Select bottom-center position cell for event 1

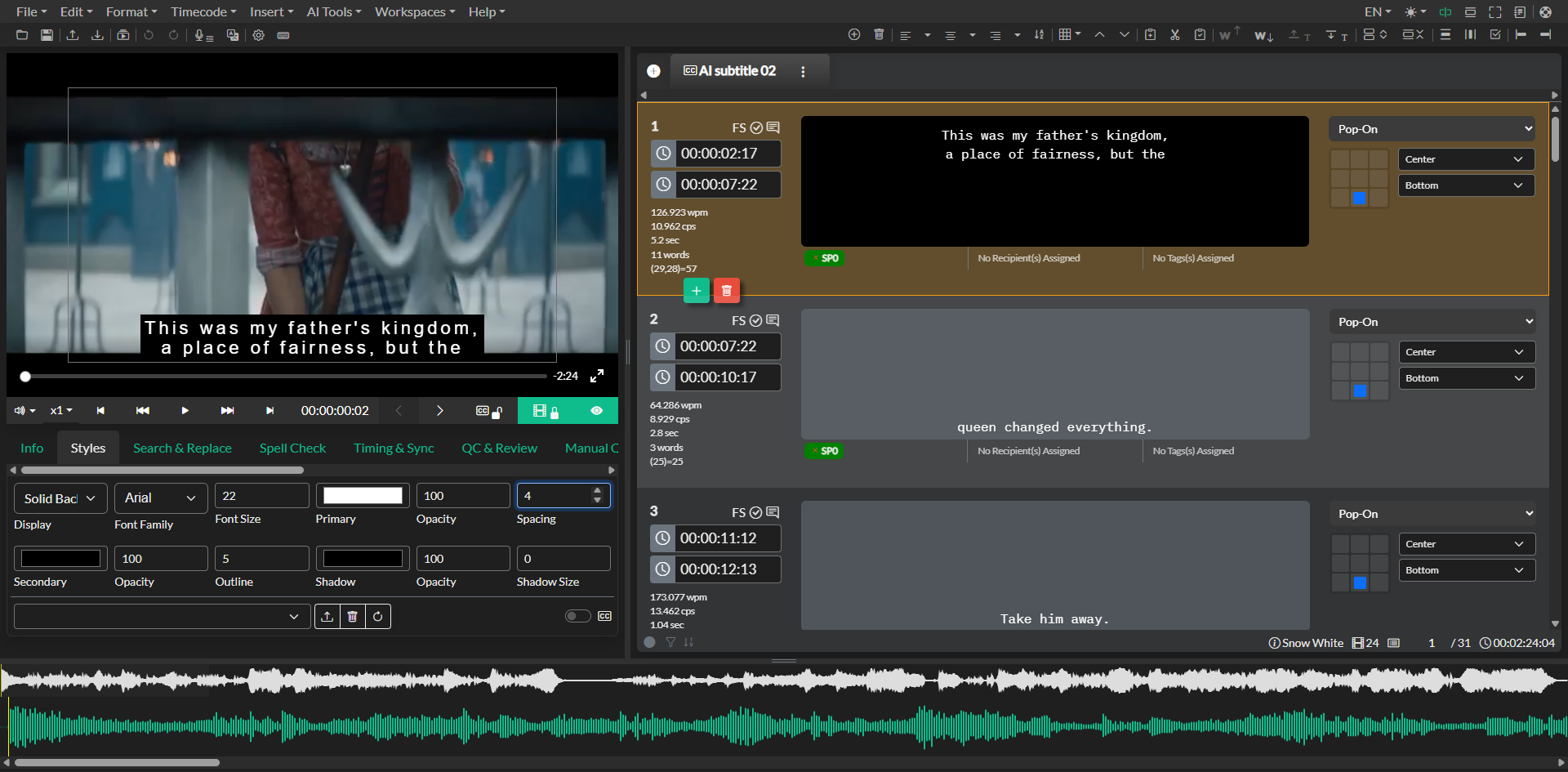pyautogui.click(x=1360, y=199)
